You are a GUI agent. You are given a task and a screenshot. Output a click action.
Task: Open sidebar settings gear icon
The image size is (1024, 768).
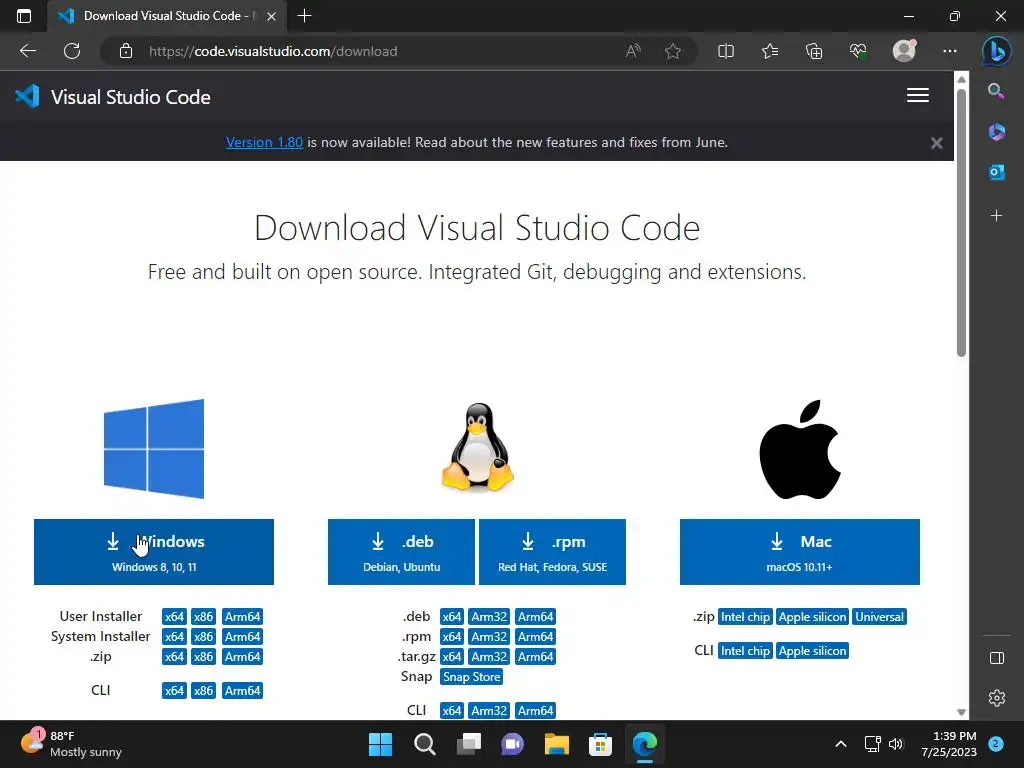pyautogui.click(x=997, y=698)
